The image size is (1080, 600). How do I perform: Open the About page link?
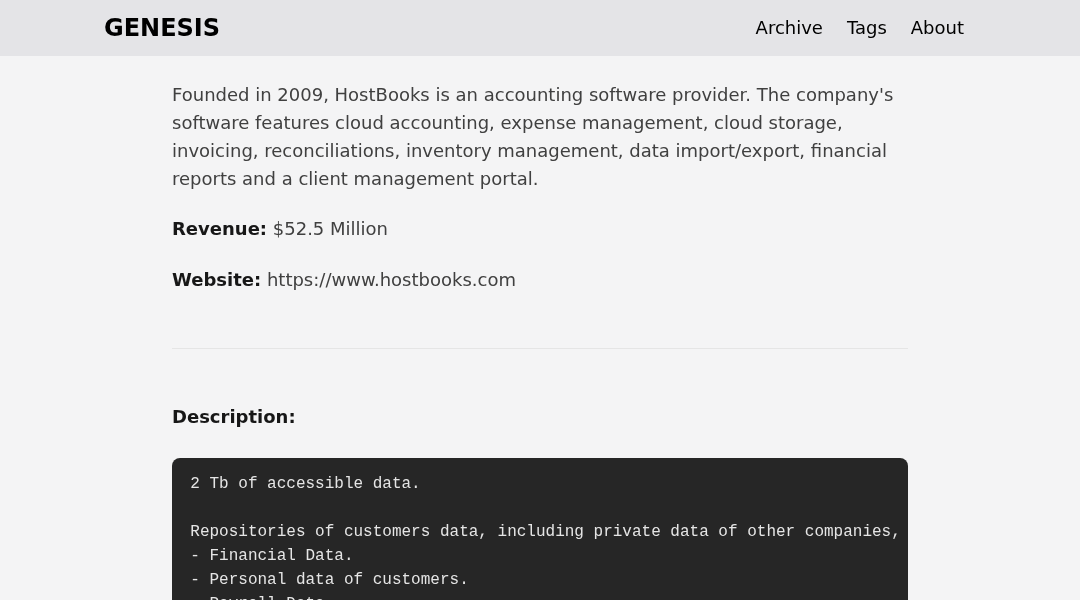tap(937, 28)
